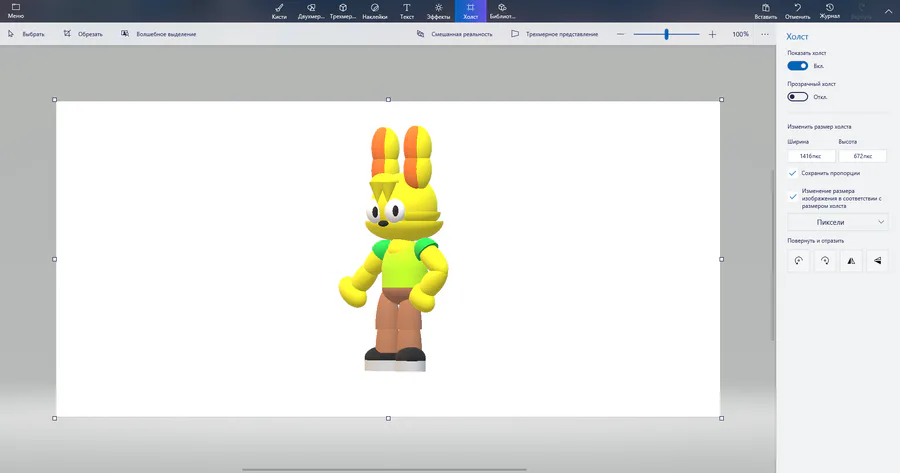This screenshot has height=473, width=900.
Task: Click the bottom-right canvas resize handle
Action: [x=721, y=418]
